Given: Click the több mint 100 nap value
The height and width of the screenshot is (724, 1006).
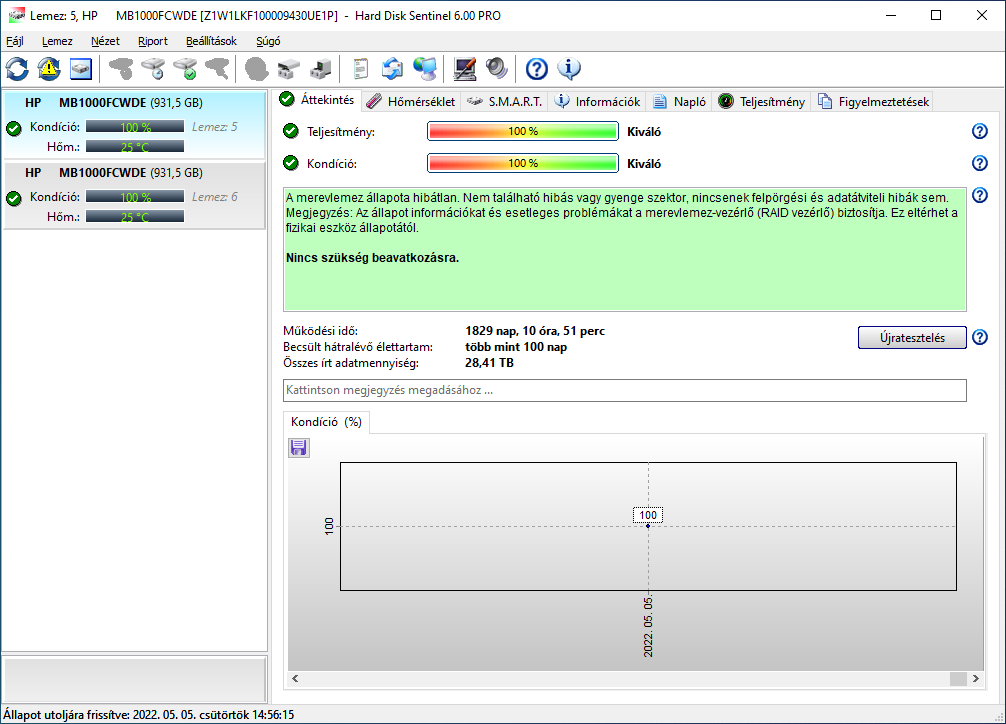Looking at the screenshot, I should (x=516, y=347).
